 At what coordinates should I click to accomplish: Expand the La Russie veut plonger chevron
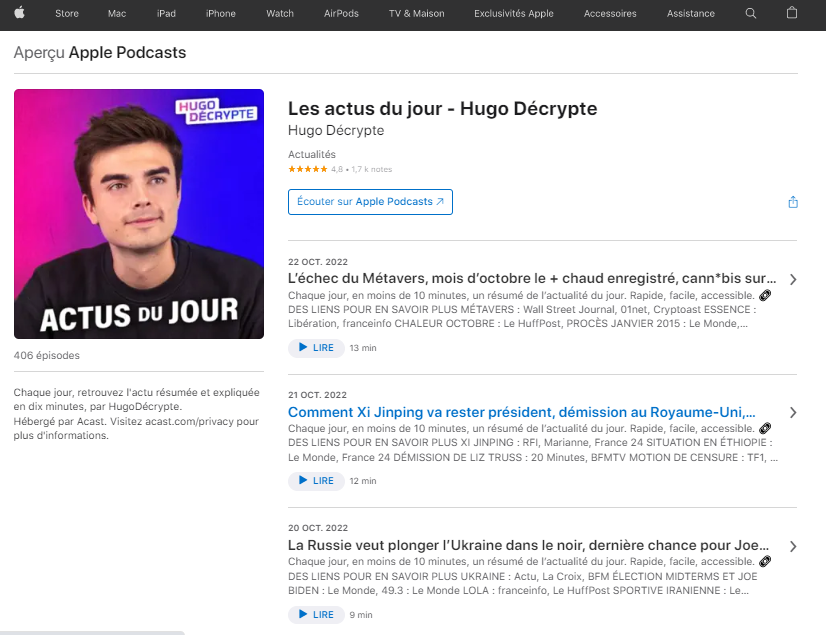793,546
